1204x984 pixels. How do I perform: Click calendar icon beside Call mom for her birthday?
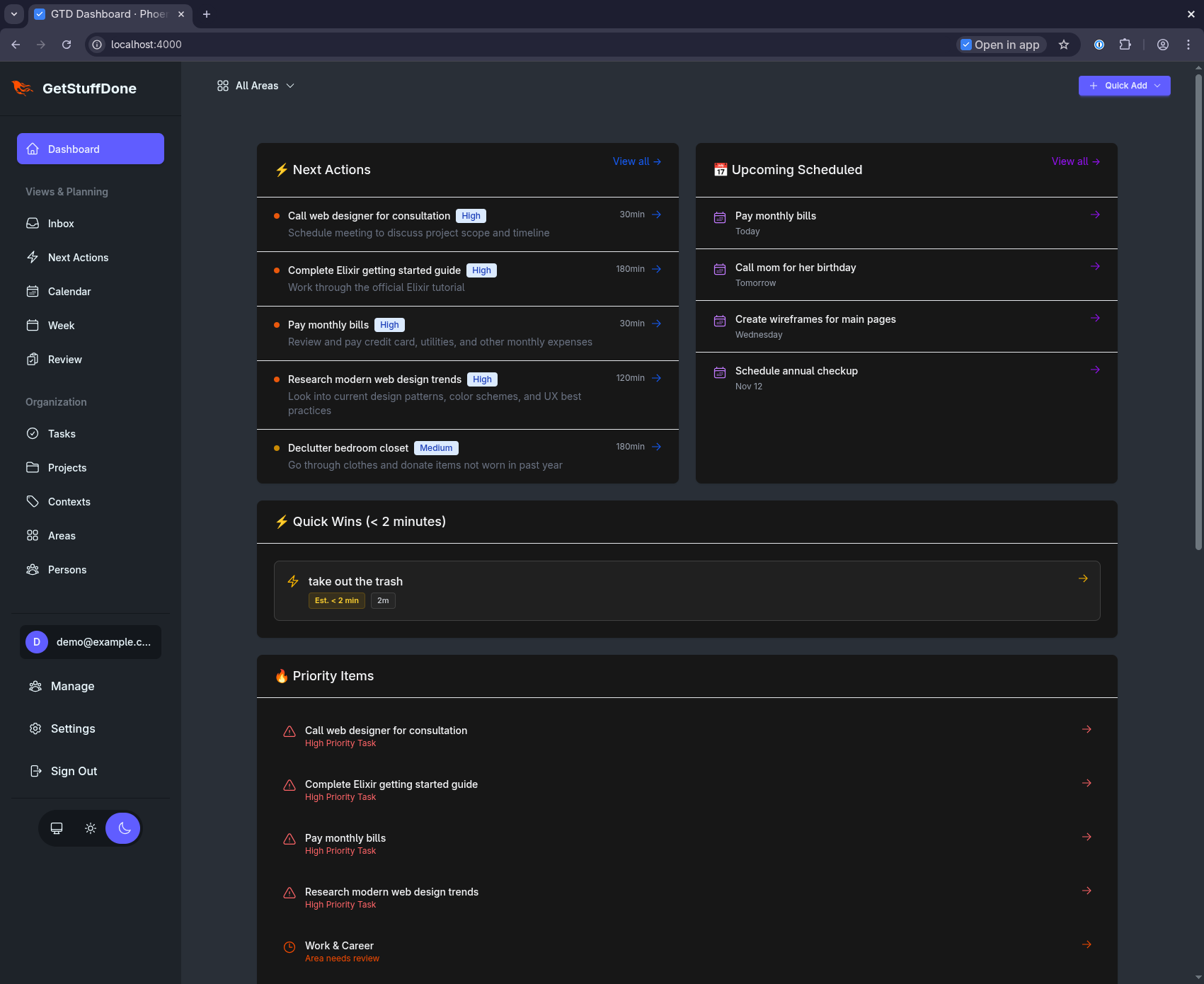(720, 269)
